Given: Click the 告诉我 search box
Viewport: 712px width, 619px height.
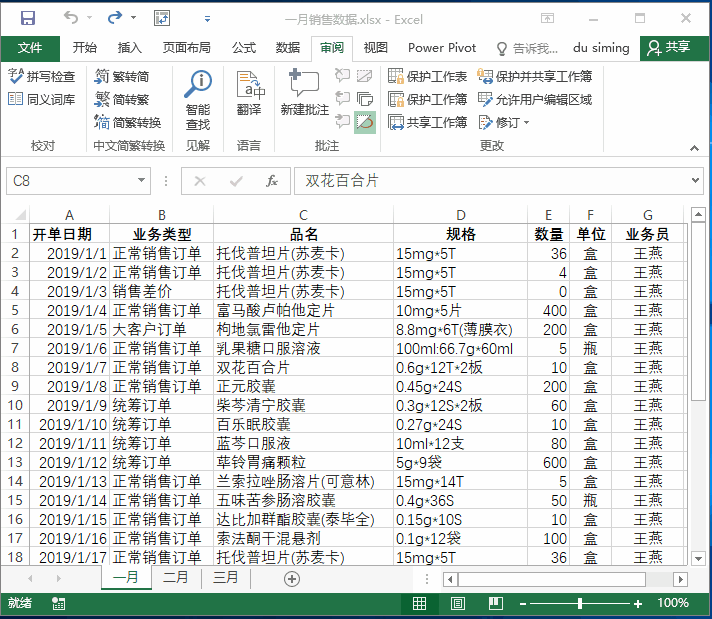Looking at the screenshot, I should point(527,48).
